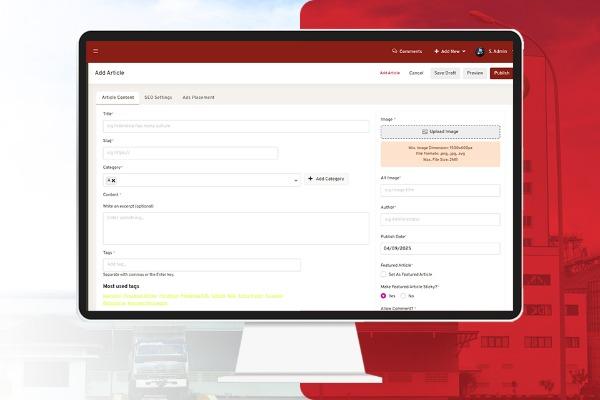Screen dimensions: 600x400
Task: Enable Set As Featured Article checkbox
Action: (x=384, y=274)
